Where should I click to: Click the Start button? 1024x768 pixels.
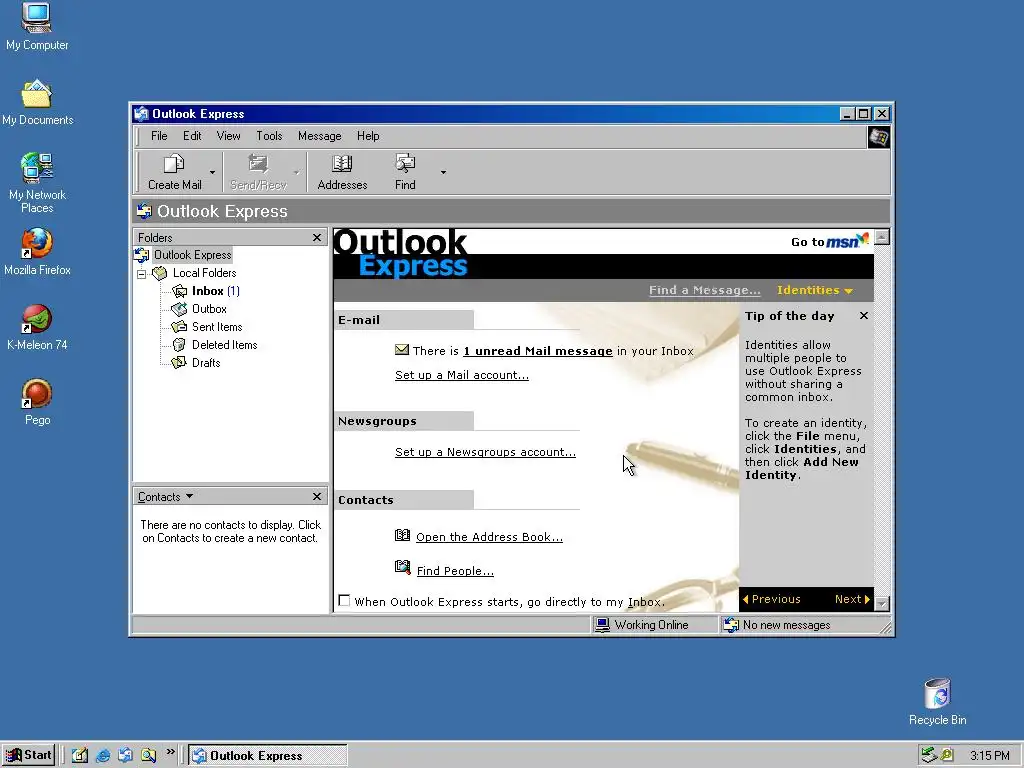tap(29, 755)
